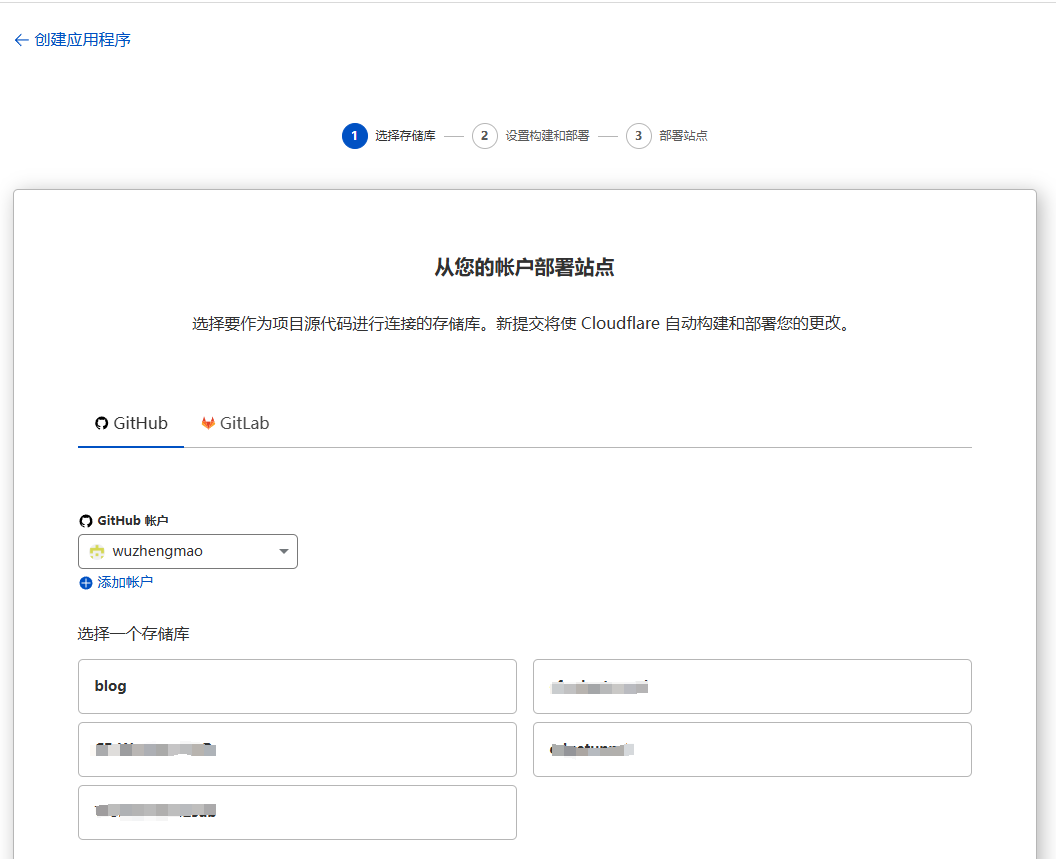Click the 设置构建和部署 step label
Viewport: 1056px width, 859px height.
coord(547,136)
